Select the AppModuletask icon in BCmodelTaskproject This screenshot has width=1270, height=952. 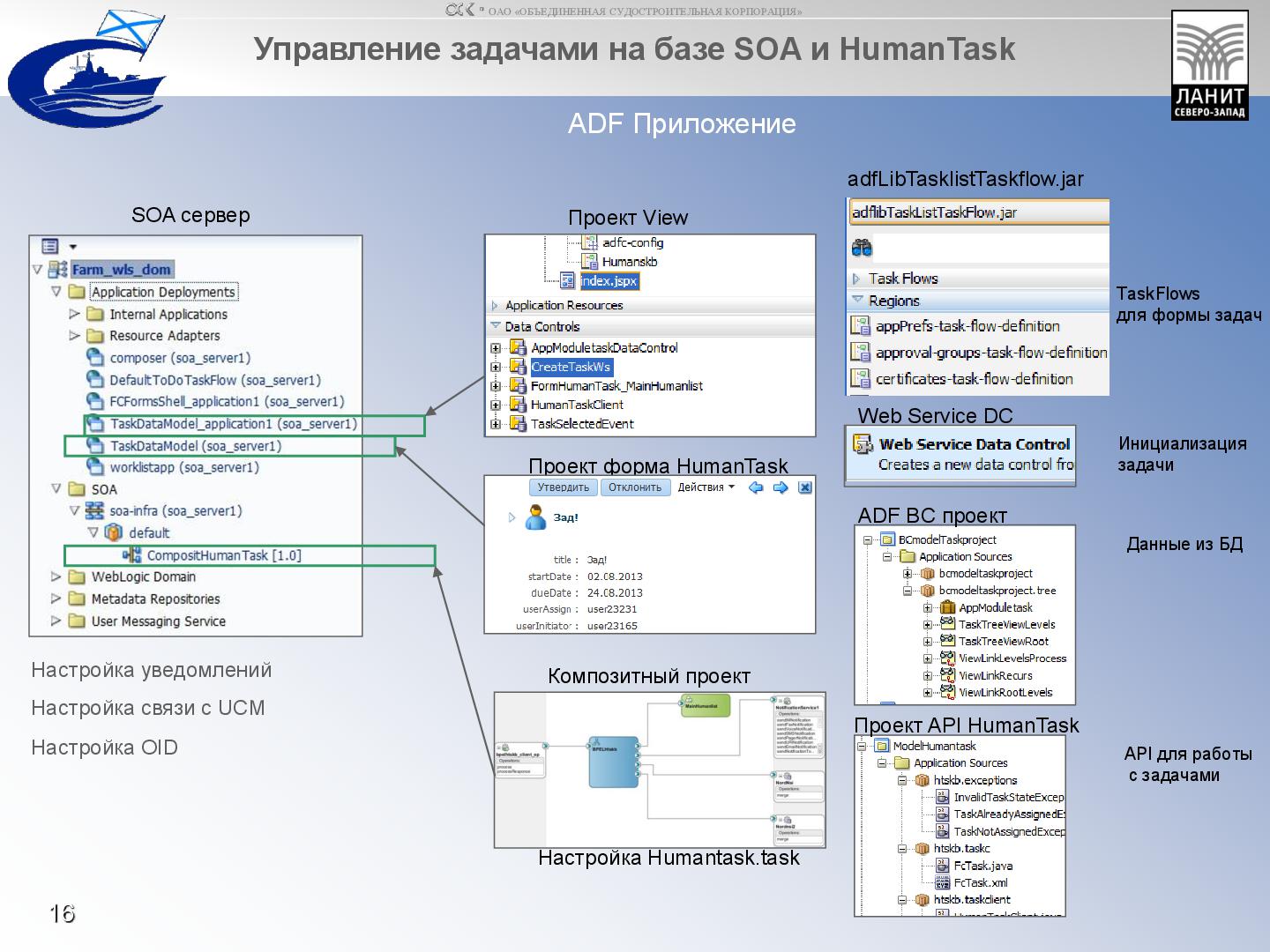point(946,607)
